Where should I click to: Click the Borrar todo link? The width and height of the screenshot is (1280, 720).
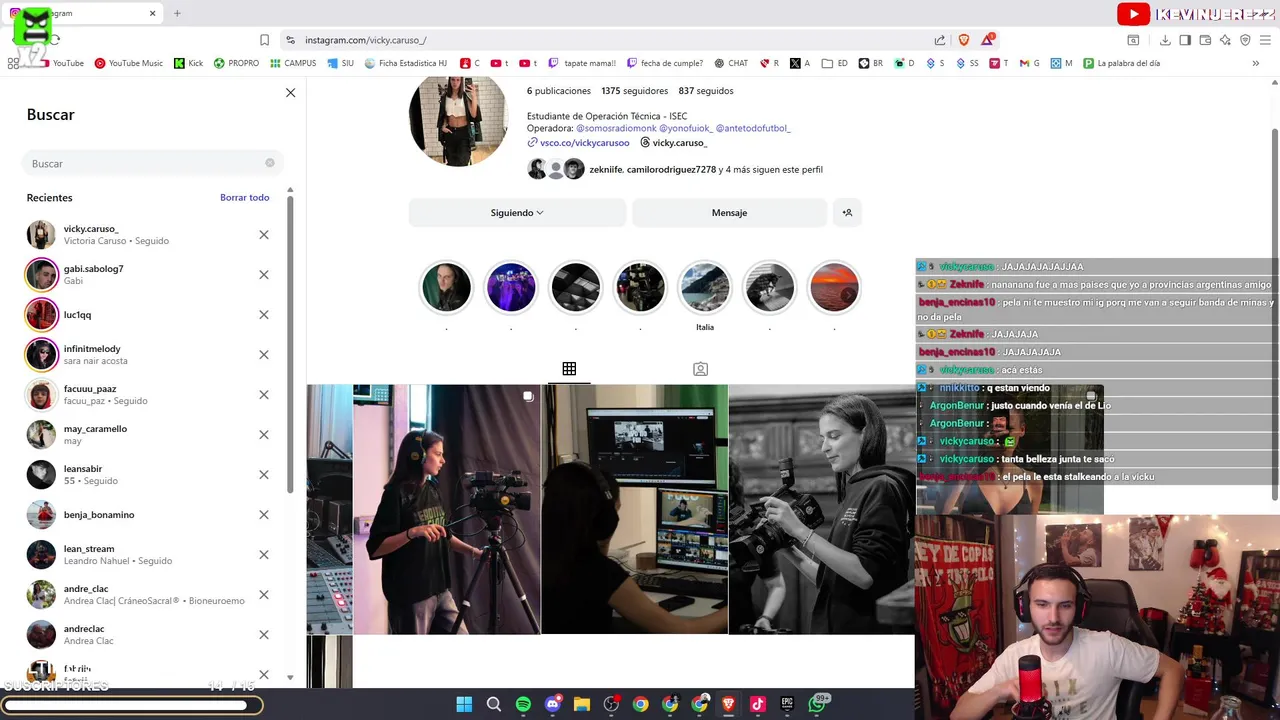245,197
